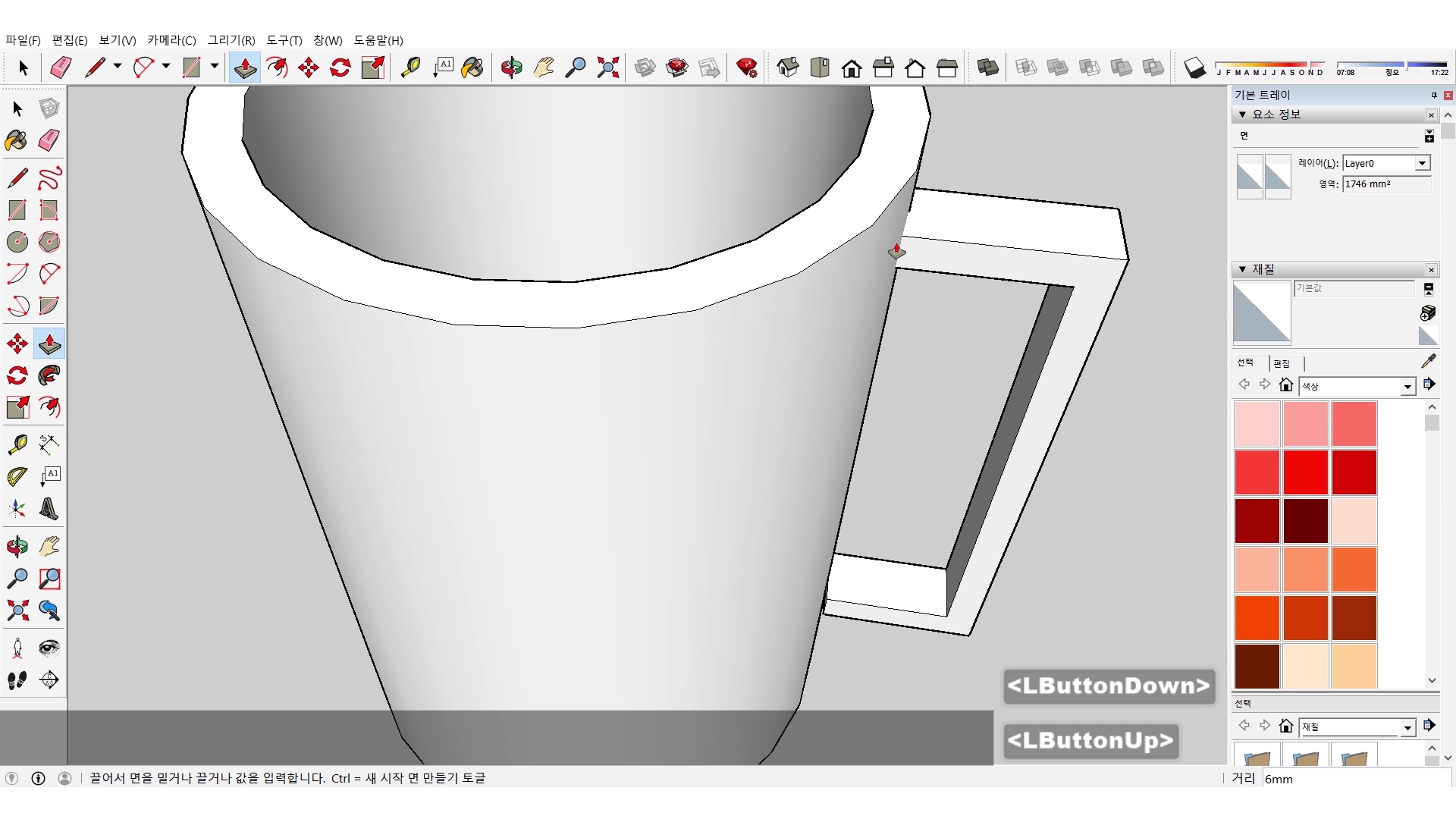Click the home button in material browser
This screenshot has height=819, width=1456.
[x=1285, y=385]
